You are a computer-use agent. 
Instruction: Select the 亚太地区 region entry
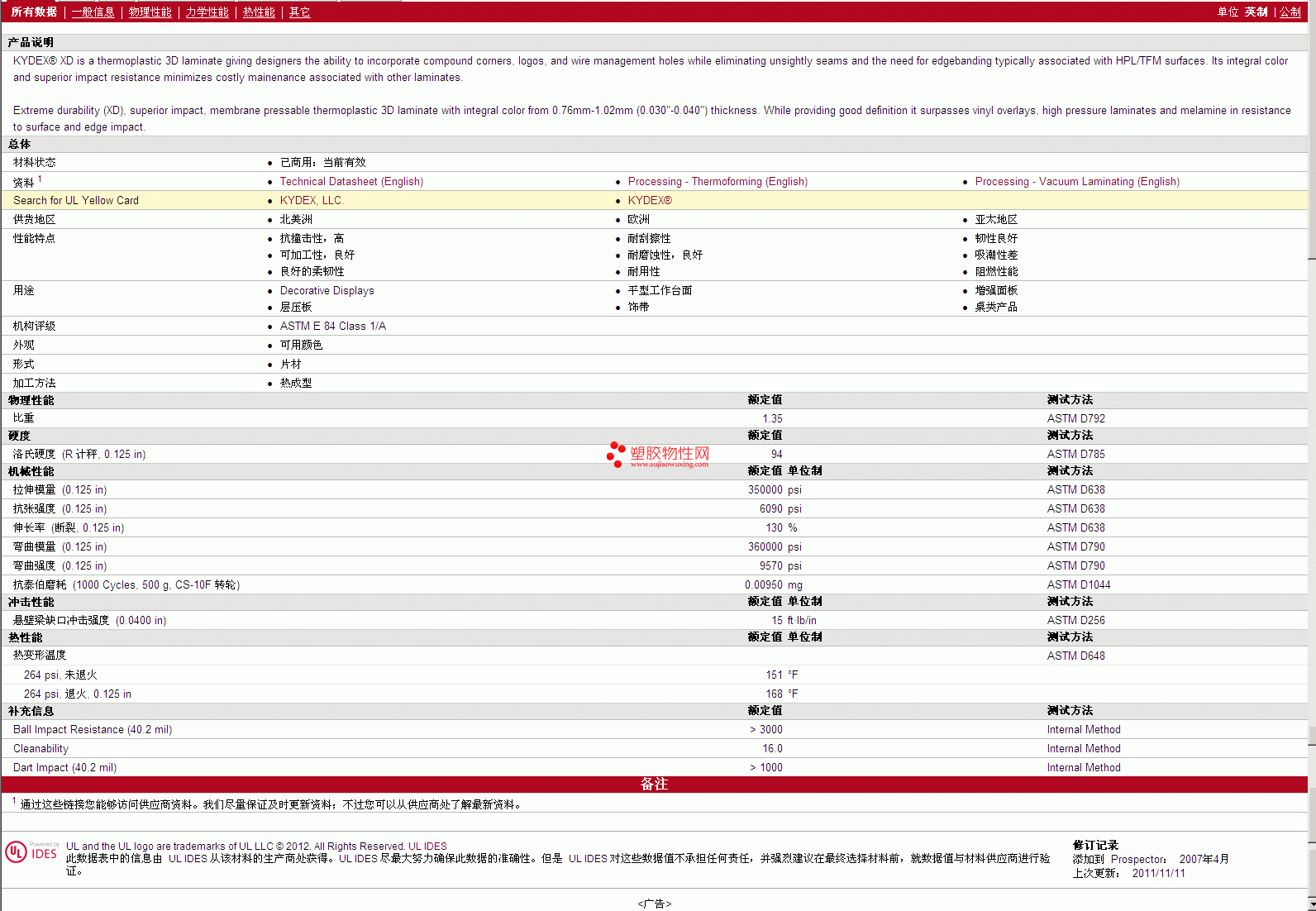pos(996,220)
